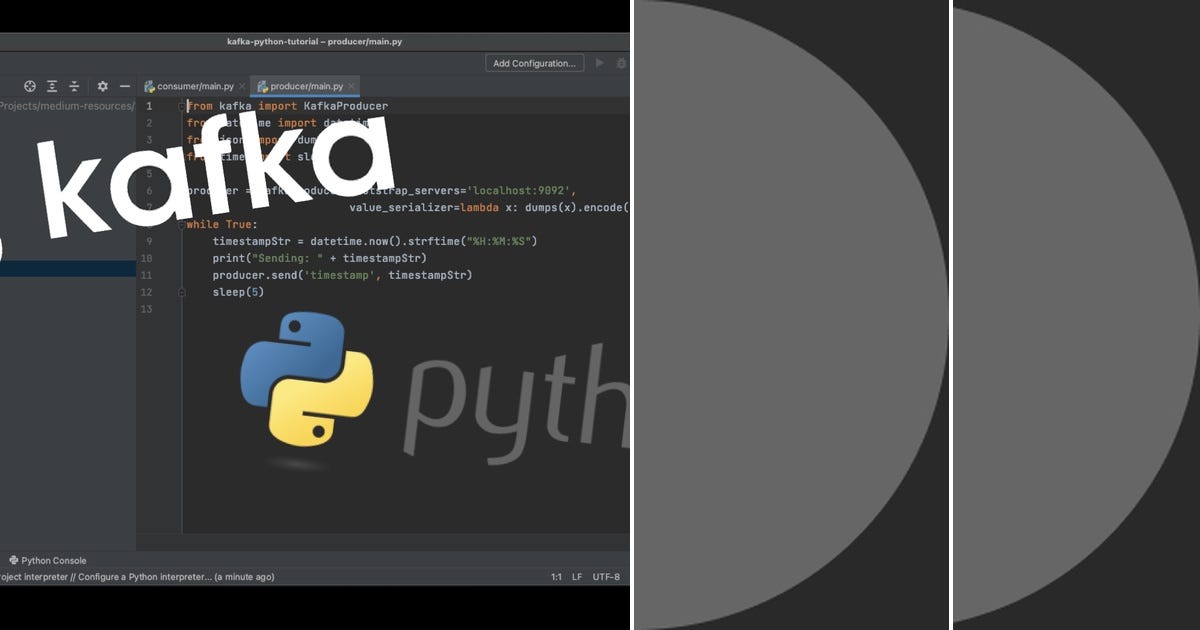Click the gutter icon beside line 1
Screen dimensions: 1200x630
coord(180,105)
